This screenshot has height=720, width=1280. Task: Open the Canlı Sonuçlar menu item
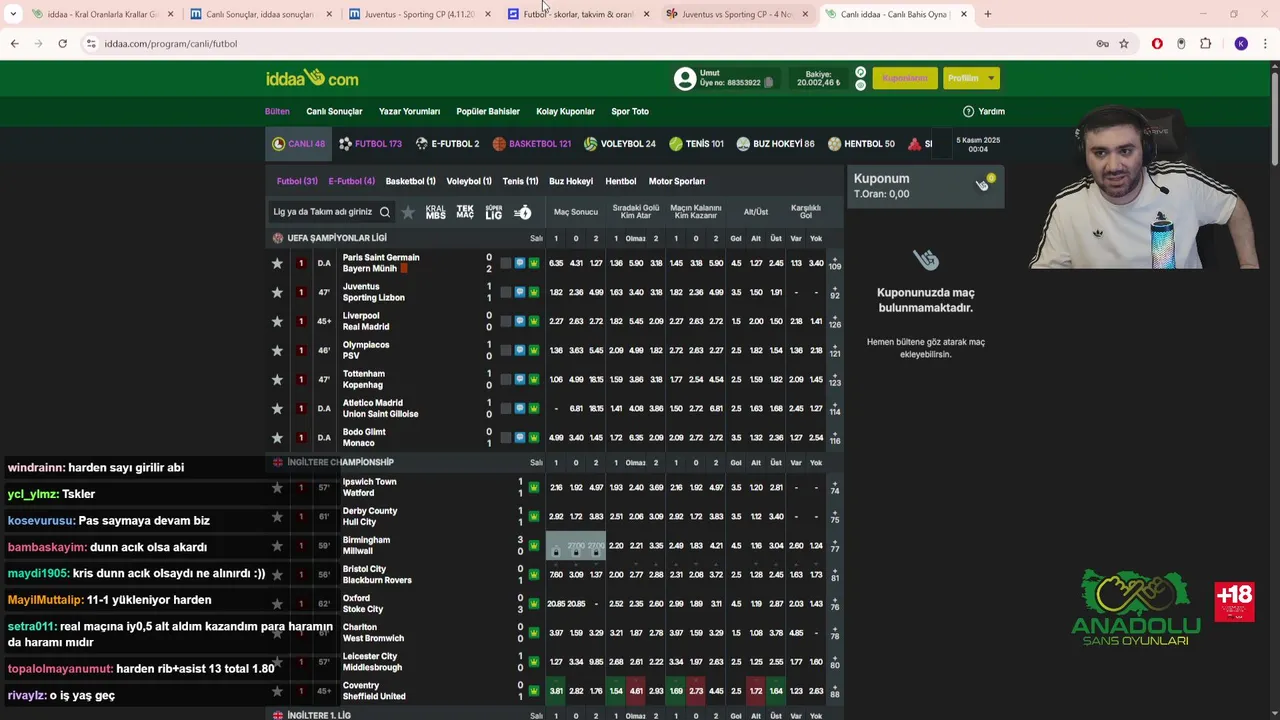[334, 111]
